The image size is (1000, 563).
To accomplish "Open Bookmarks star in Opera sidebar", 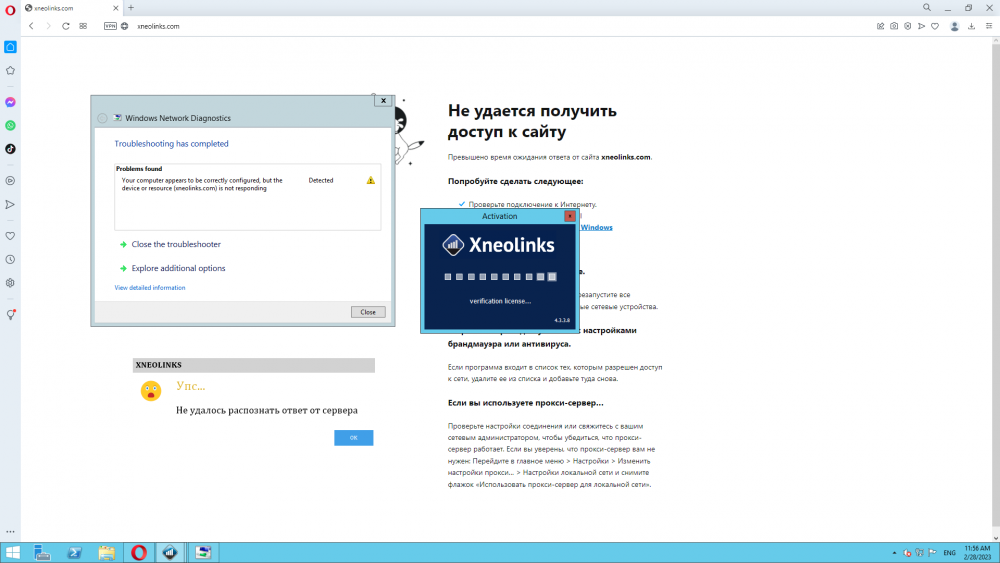I will pyautogui.click(x=10, y=71).
